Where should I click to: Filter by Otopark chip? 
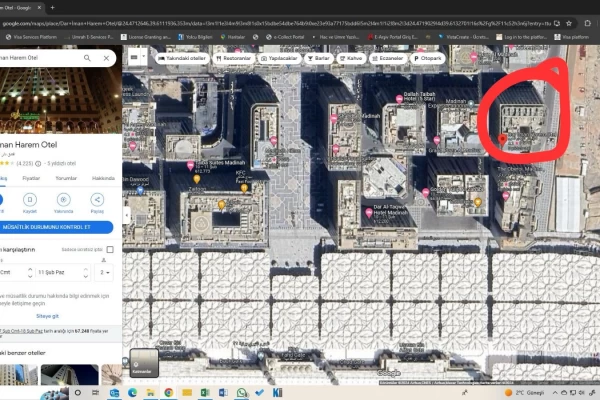(427, 58)
